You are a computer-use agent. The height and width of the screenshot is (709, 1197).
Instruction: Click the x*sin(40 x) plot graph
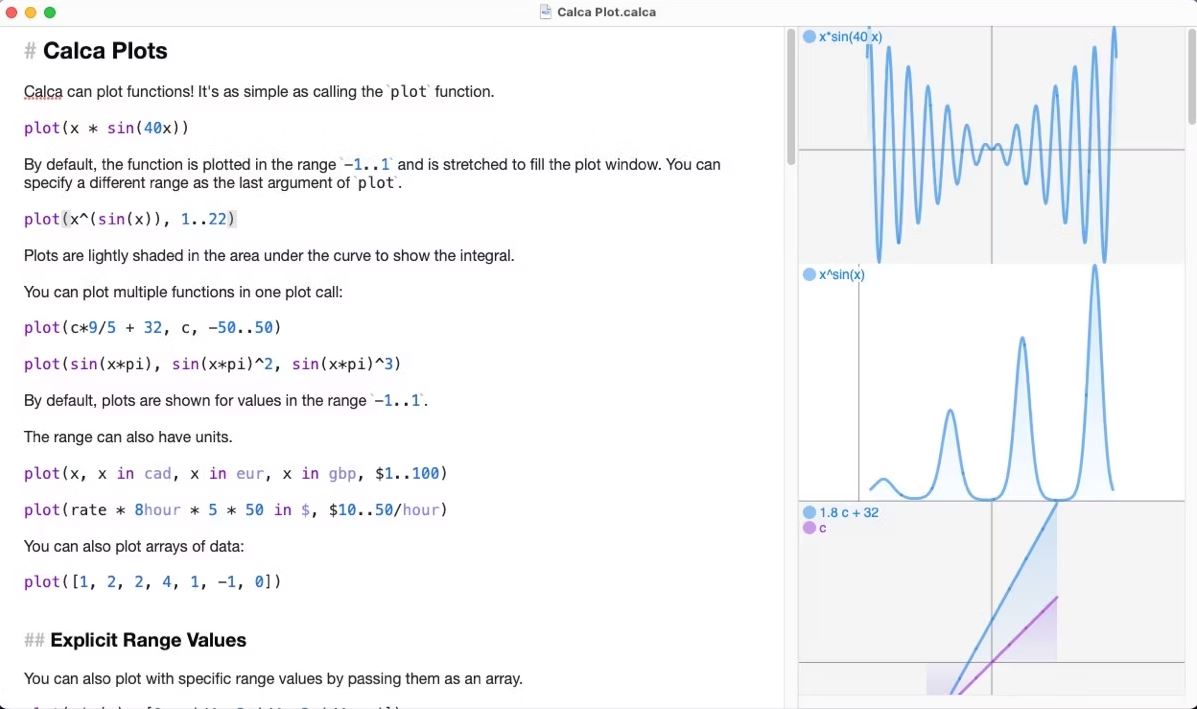coord(991,145)
